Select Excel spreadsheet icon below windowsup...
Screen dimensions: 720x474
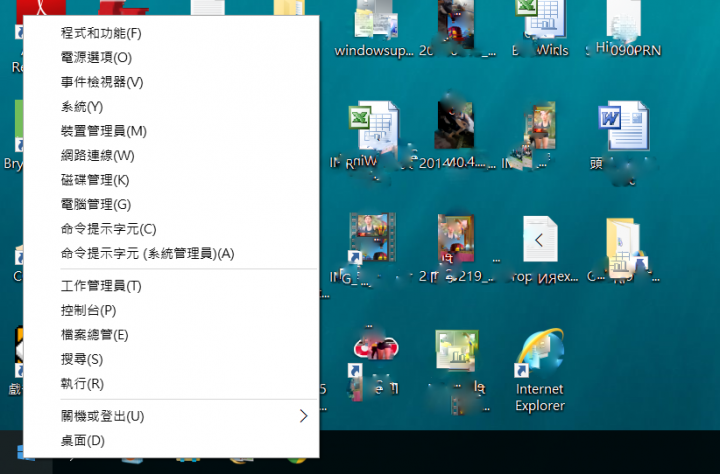(x=373, y=126)
